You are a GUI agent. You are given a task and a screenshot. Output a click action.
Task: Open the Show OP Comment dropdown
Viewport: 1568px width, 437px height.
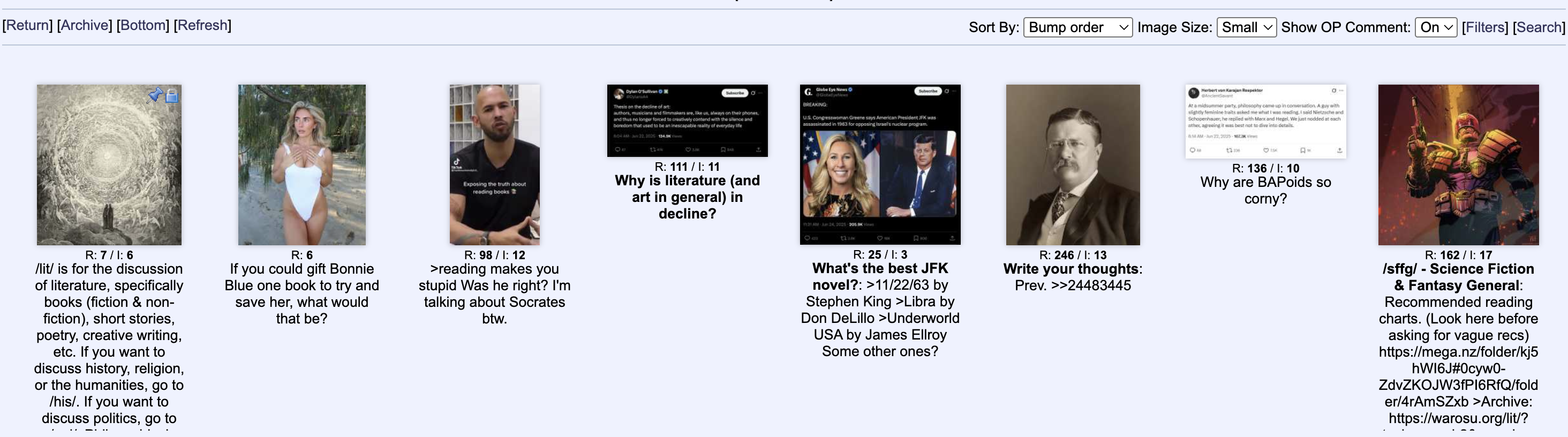(x=1436, y=27)
